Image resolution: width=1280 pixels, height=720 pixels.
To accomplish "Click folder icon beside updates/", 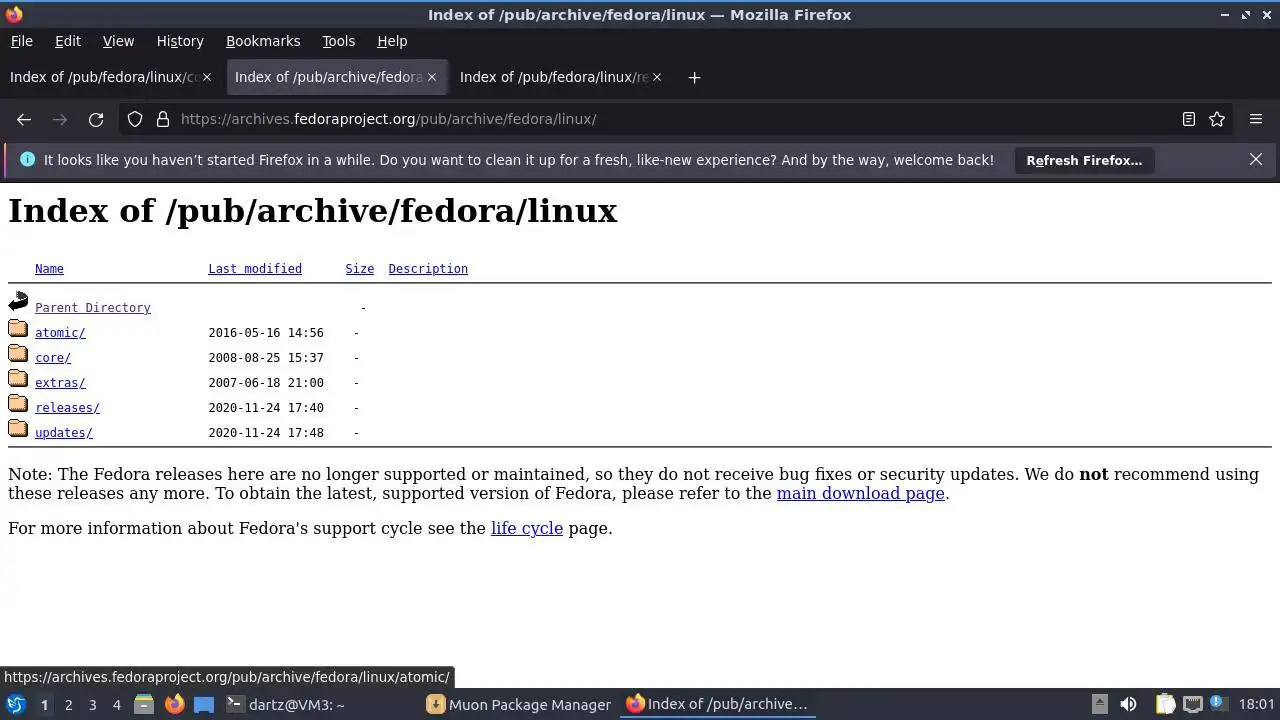I will tap(18, 428).
